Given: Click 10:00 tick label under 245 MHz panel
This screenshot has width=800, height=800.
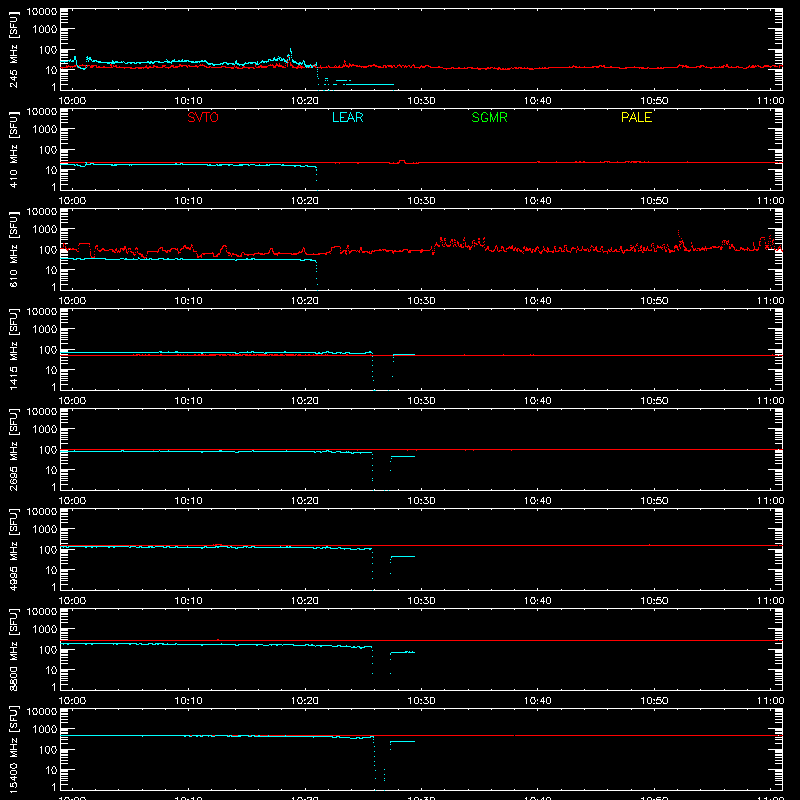Looking at the screenshot, I should (x=72, y=101).
